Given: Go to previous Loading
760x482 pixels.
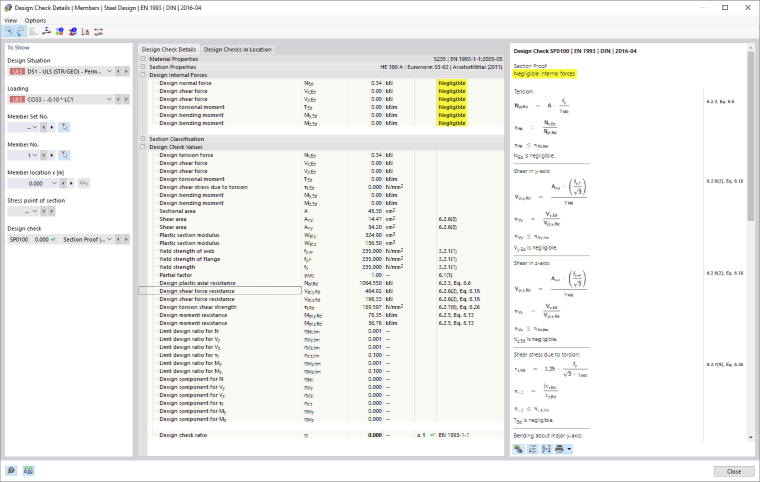Looking at the screenshot, I should (x=118, y=99).
